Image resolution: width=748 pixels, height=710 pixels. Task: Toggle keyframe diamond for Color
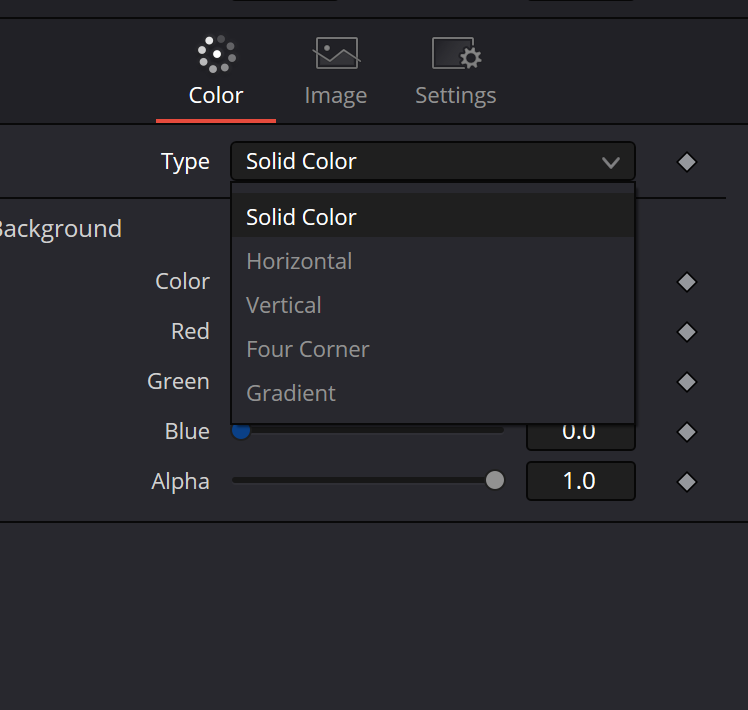click(x=687, y=282)
